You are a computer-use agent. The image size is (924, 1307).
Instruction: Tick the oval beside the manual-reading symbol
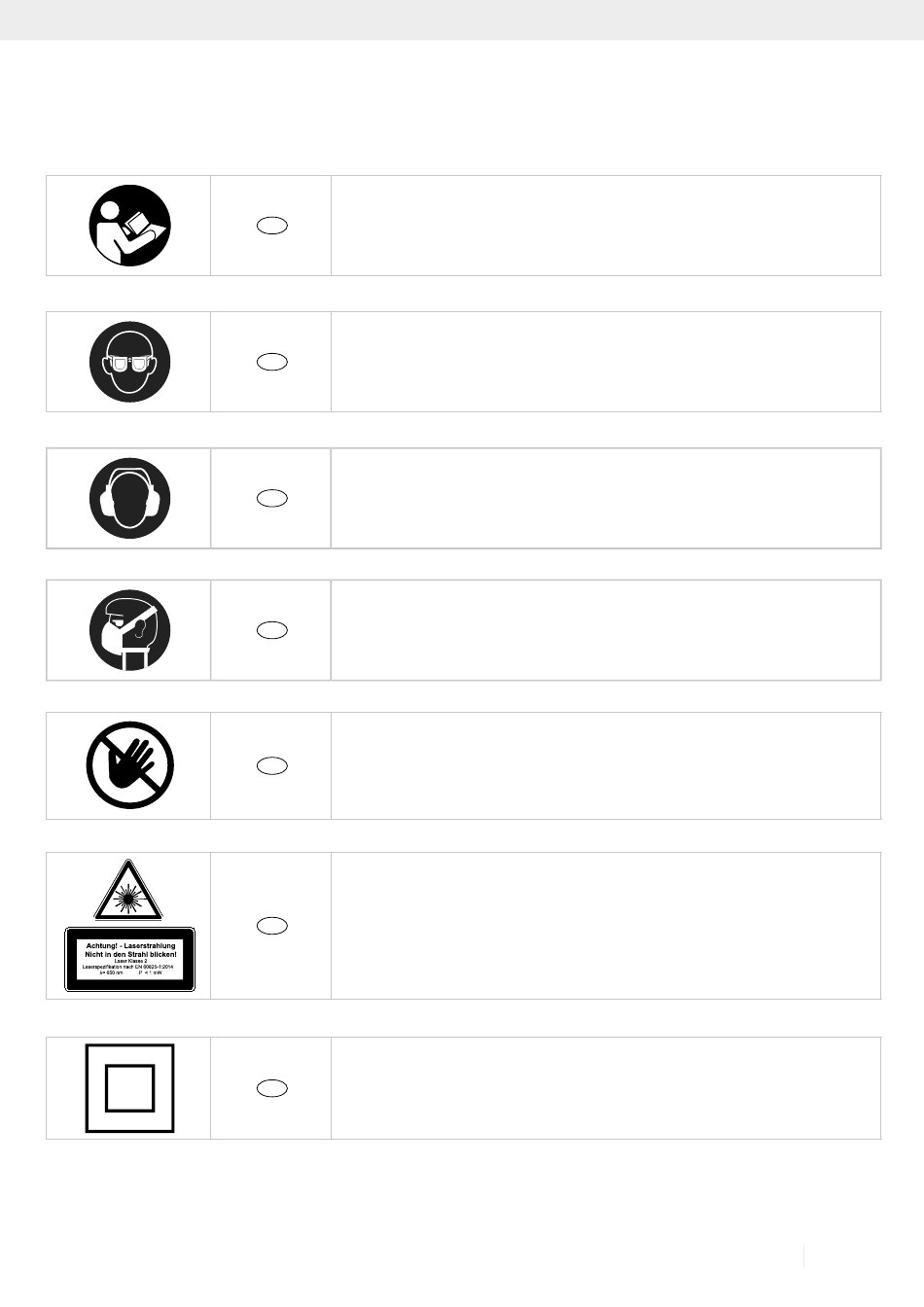click(272, 226)
